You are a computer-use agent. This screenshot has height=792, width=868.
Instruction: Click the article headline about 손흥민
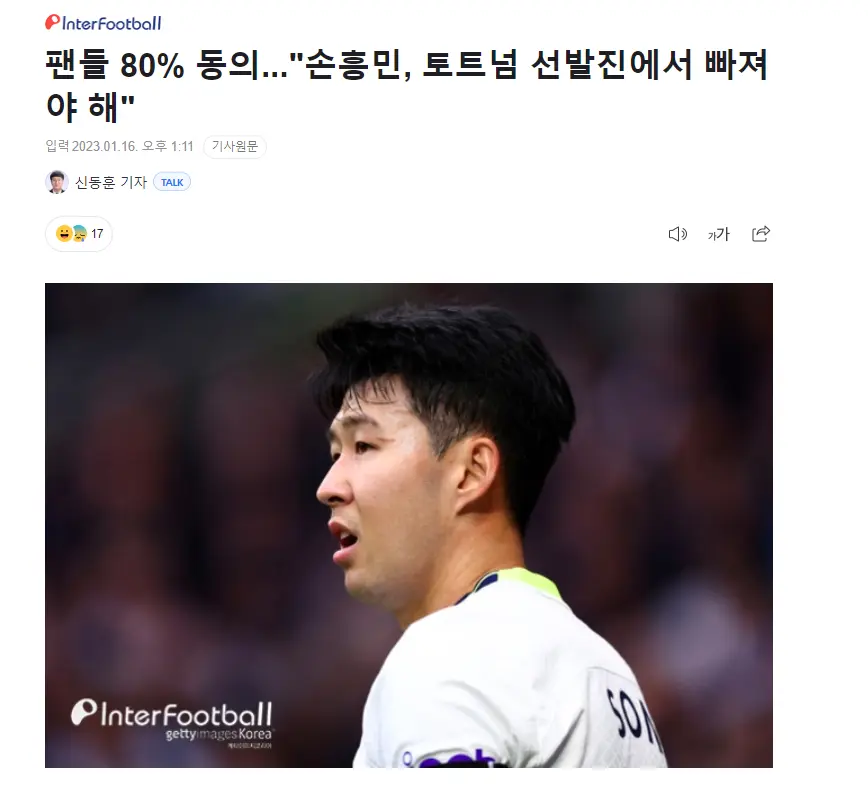click(x=407, y=85)
